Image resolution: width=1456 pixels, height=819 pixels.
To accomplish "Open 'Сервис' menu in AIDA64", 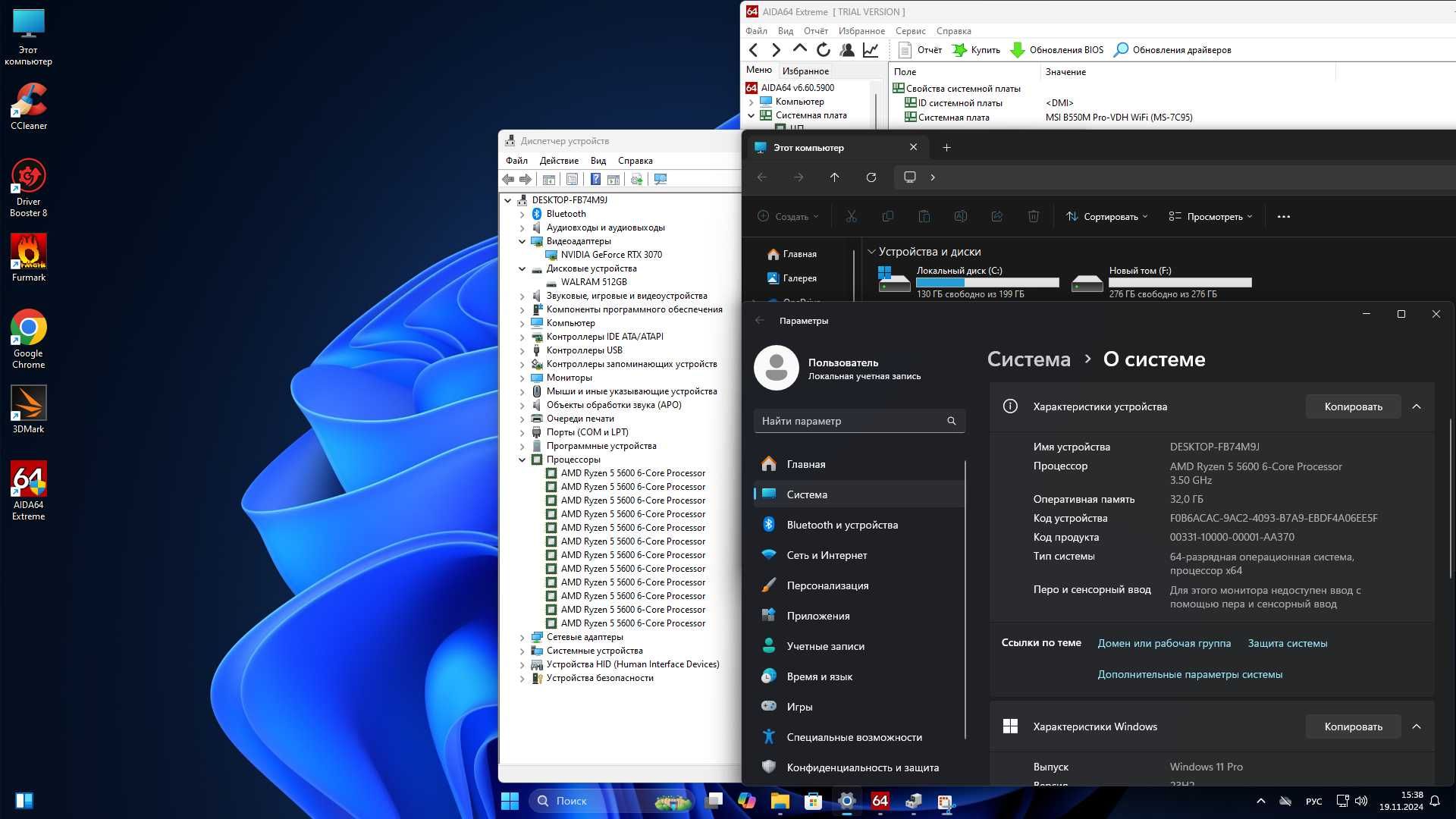I will pos(910,31).
